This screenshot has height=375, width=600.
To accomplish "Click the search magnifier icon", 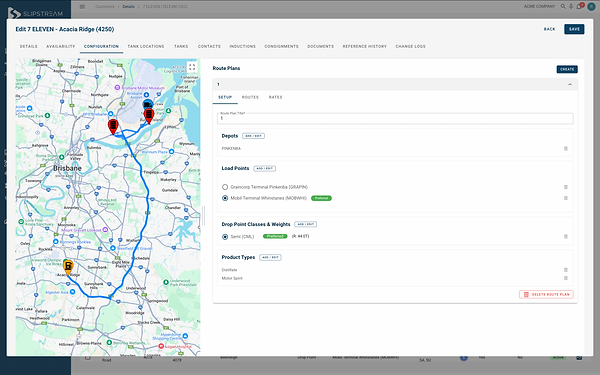I will click(563, 7).
